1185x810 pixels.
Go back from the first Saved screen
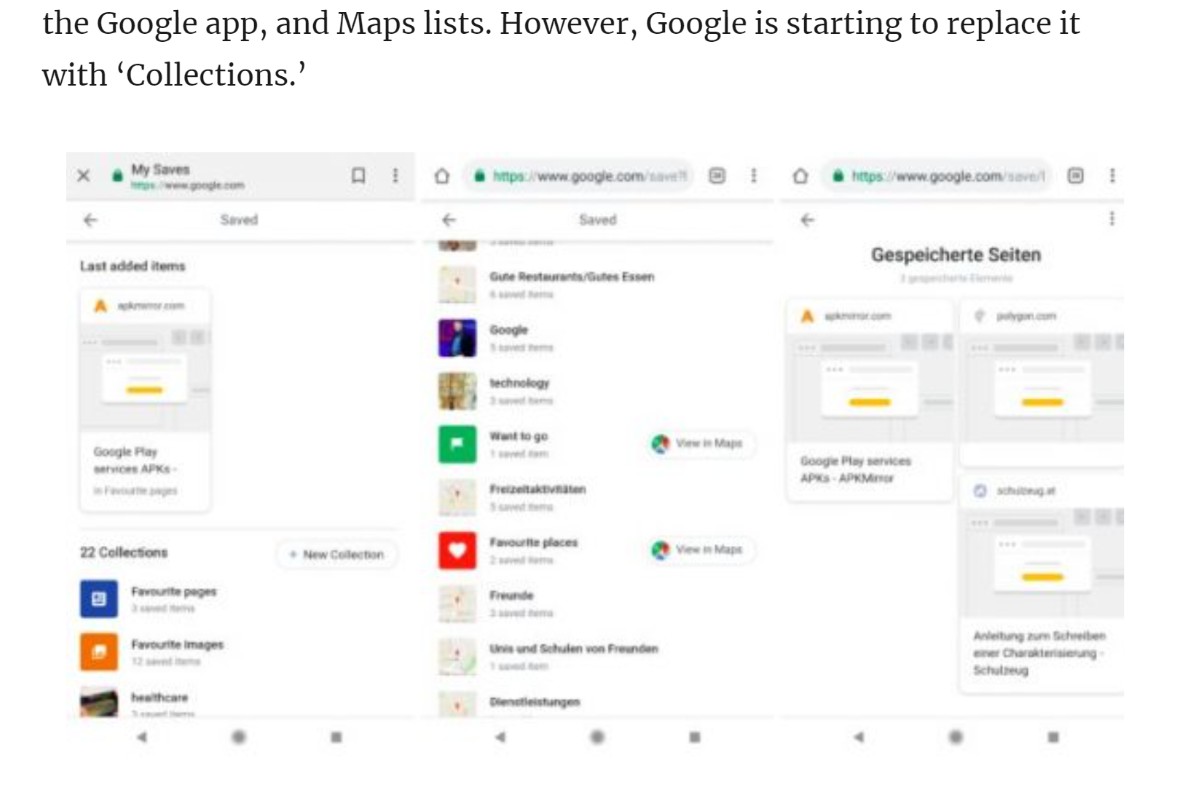click(91, 220)
